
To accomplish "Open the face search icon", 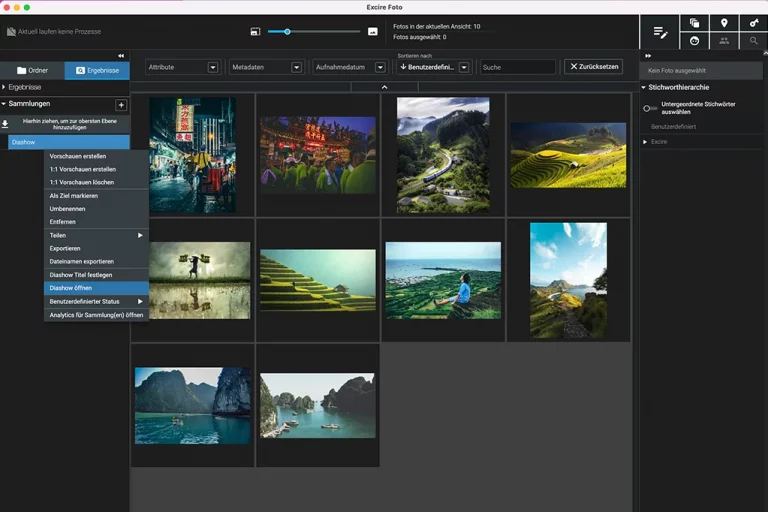I will [694, 41].
